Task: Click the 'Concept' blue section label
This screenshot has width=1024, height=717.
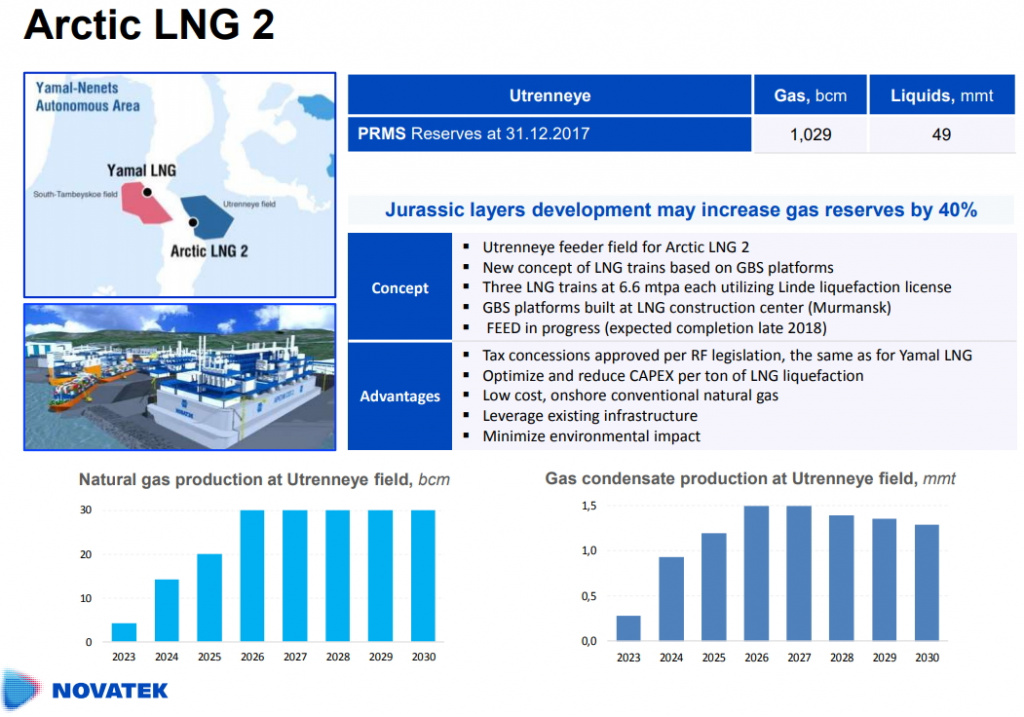Action: 400,287
